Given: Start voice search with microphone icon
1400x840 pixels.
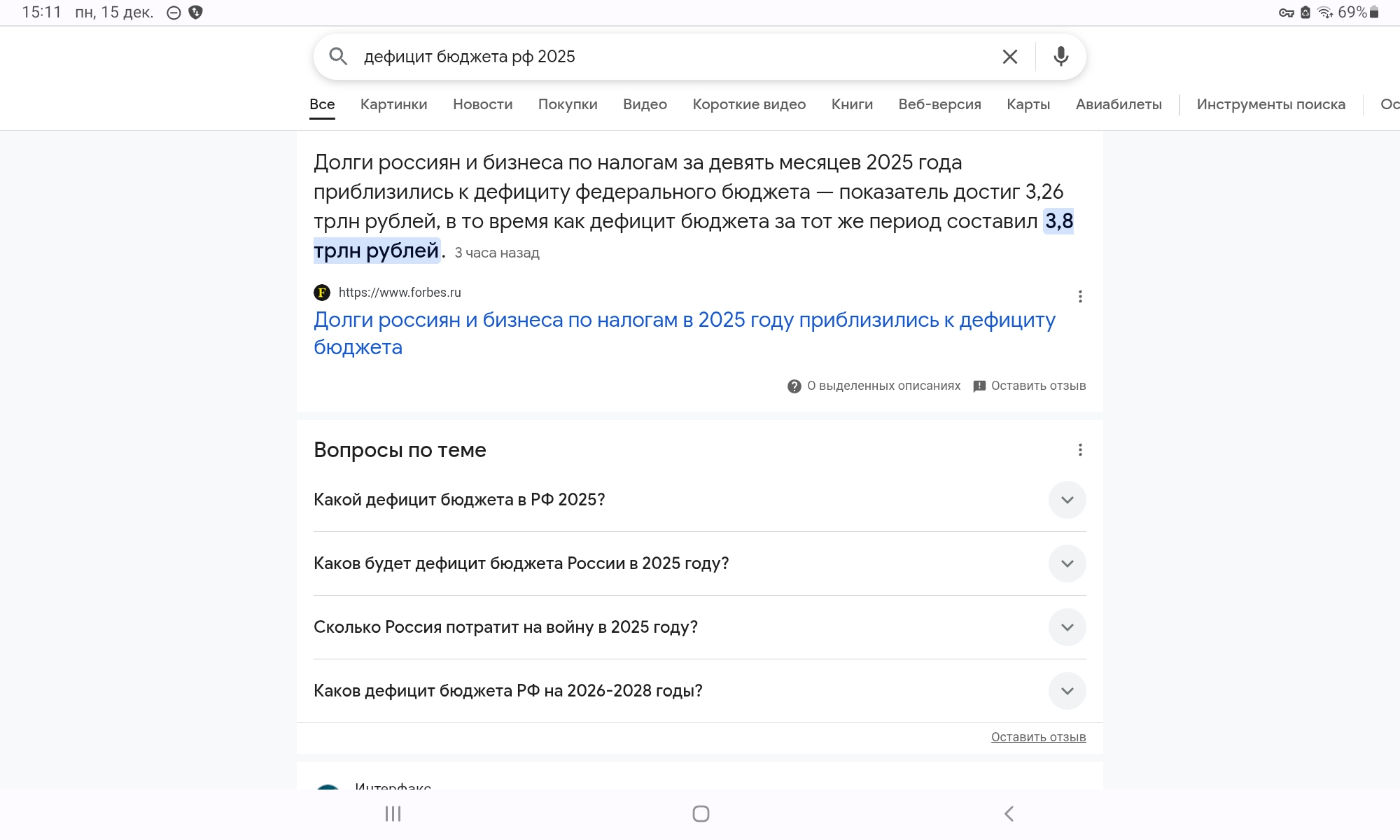Looking at the screenshot, I should click(1060, 57).
